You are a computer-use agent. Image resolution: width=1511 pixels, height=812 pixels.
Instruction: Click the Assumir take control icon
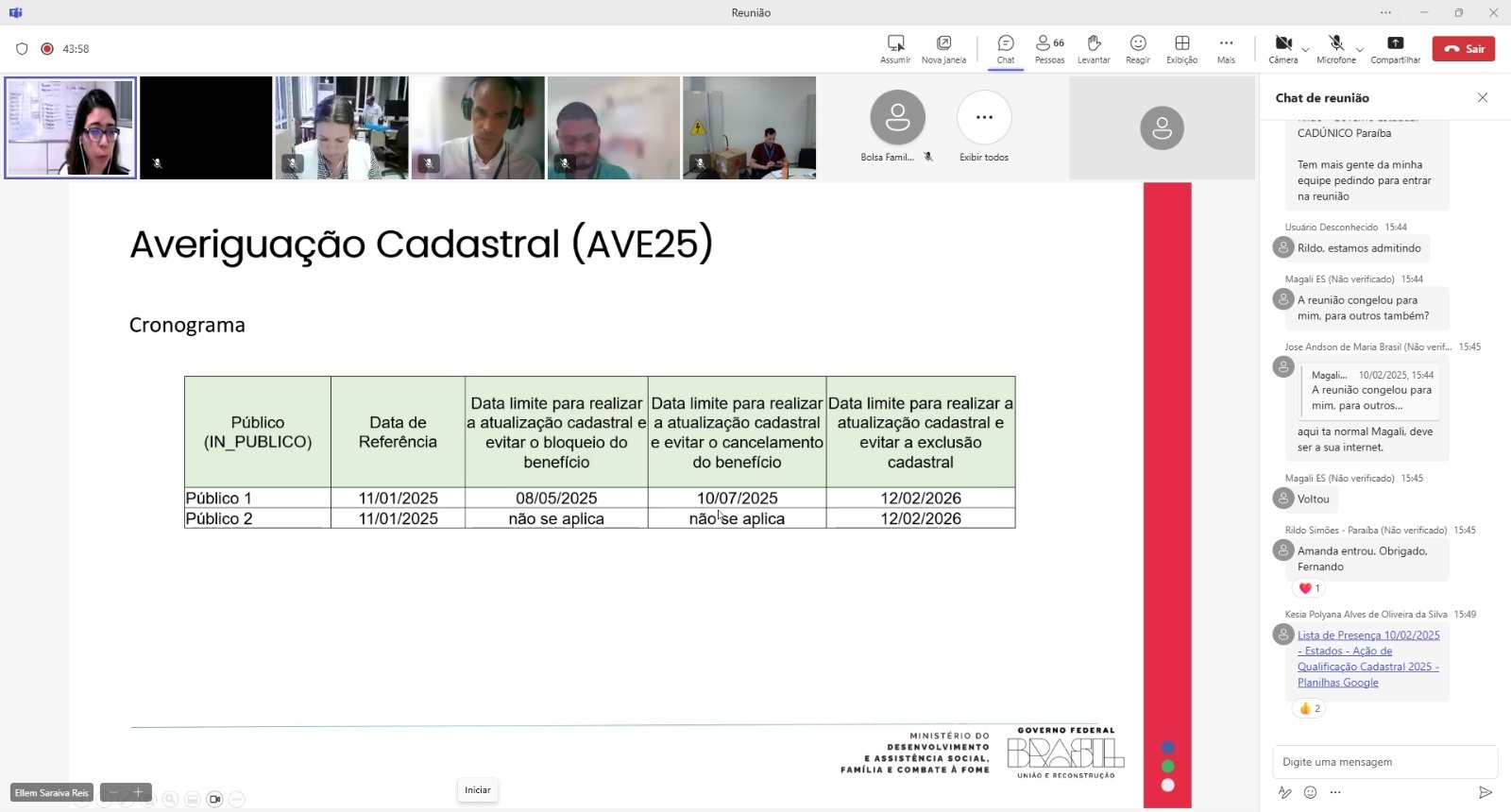click(x=895, y=43)
